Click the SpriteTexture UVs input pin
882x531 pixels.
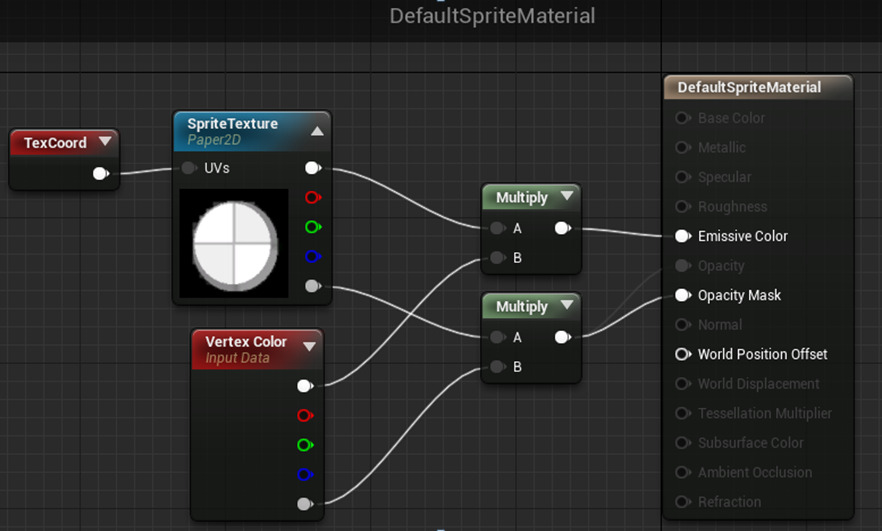coord(189,168)
